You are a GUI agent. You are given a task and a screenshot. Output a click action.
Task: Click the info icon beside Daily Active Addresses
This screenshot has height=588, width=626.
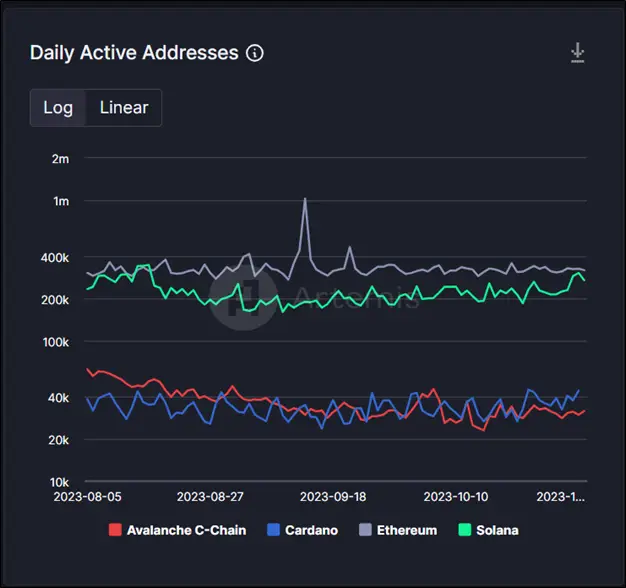tap(255, 53)
